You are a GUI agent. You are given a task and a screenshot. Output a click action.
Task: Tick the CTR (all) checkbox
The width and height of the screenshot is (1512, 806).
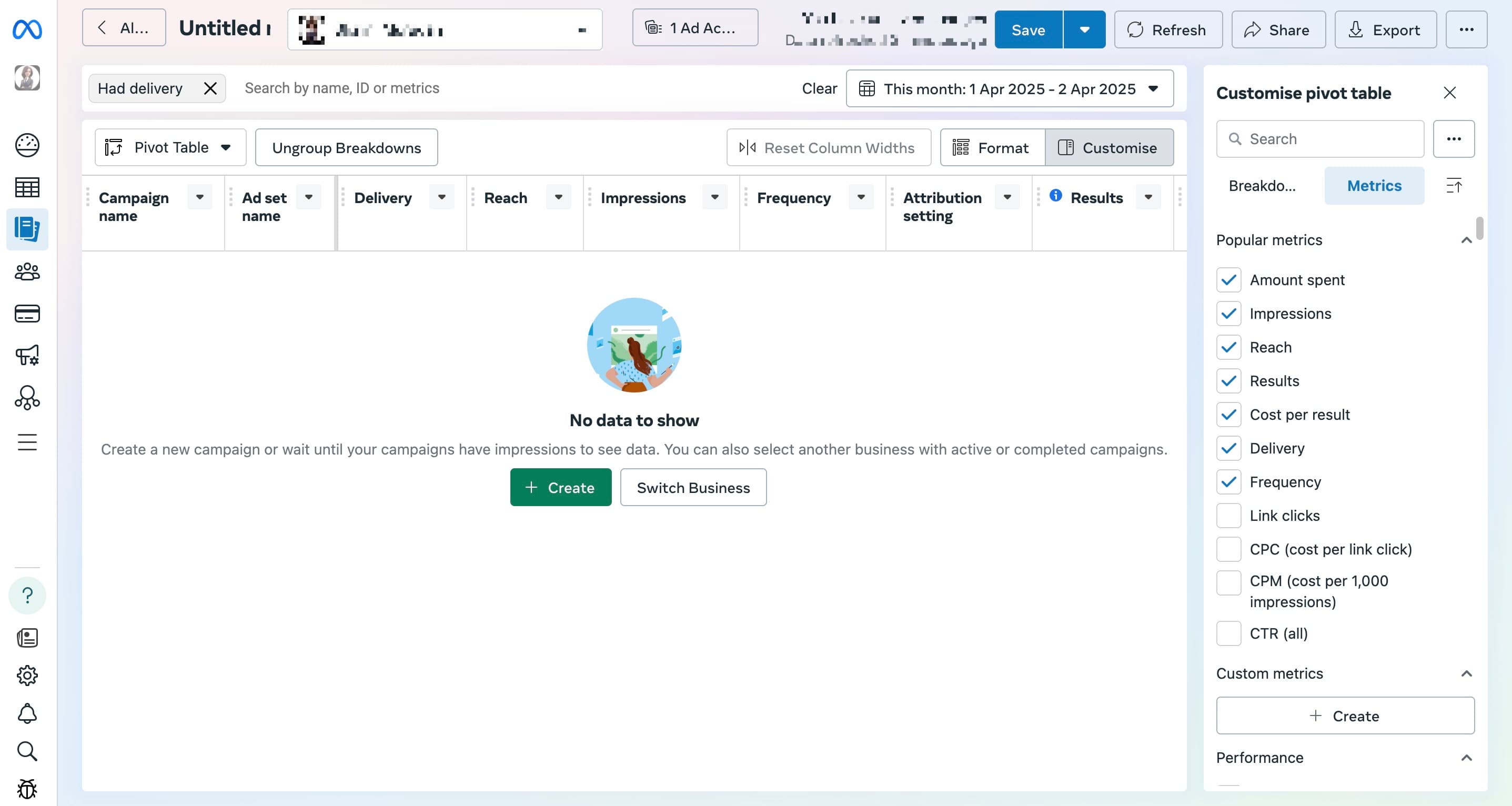[x=1228, y=634]
